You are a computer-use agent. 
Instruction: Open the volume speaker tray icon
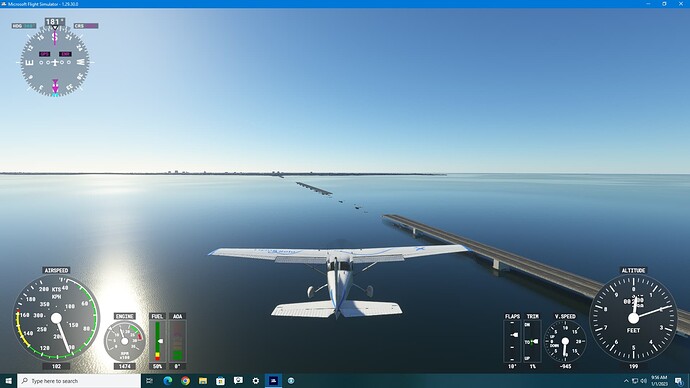click(643, 381)
